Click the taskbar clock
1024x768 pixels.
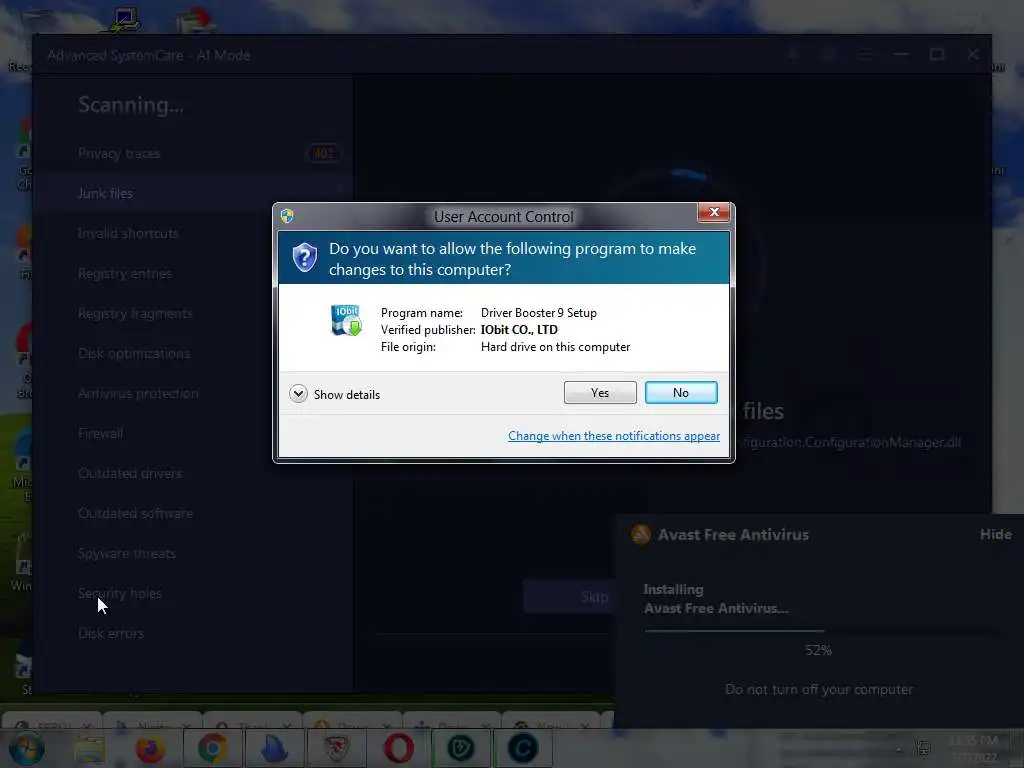click(x=973, y=748)
